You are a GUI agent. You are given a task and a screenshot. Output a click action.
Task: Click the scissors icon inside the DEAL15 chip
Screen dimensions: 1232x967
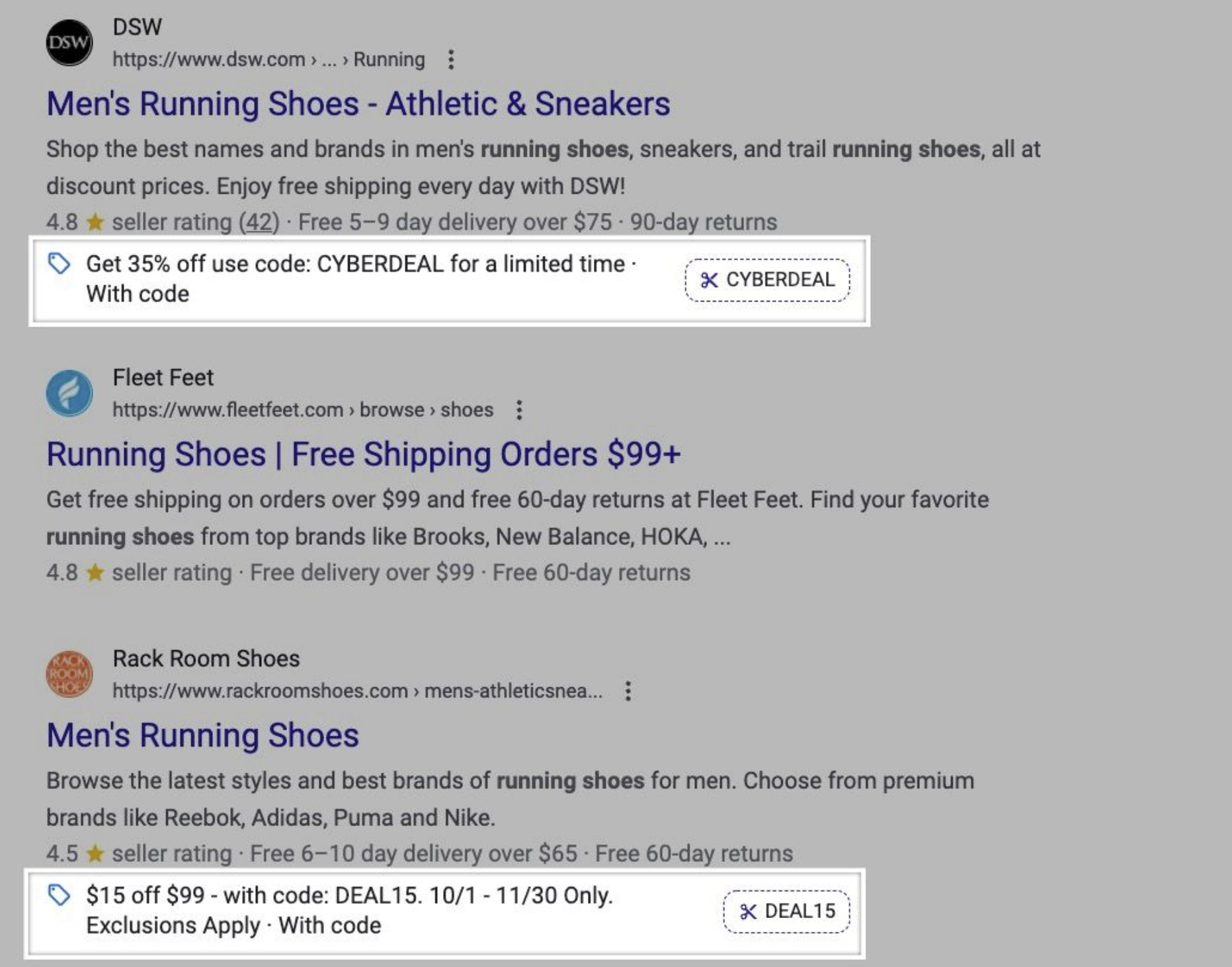[x=747, y=911]
